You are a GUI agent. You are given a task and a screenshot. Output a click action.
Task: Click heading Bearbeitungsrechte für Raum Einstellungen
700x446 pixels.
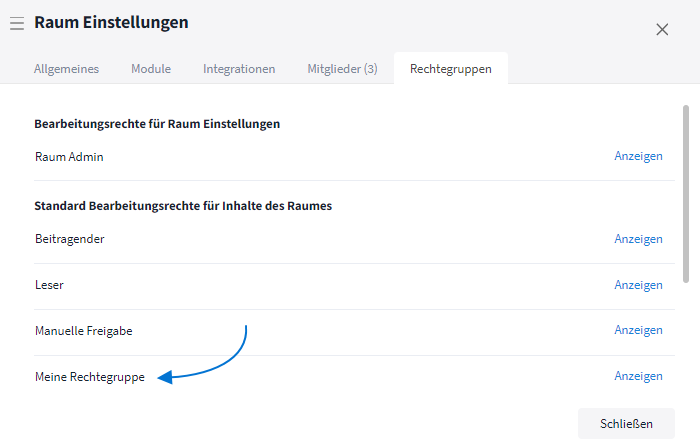(157, 124)
